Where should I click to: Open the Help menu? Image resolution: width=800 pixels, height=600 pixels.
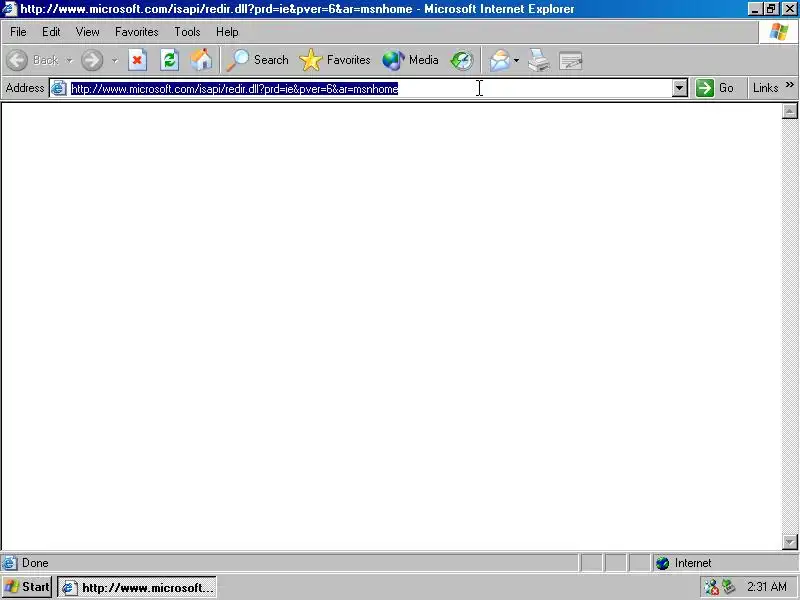[227, 32]
